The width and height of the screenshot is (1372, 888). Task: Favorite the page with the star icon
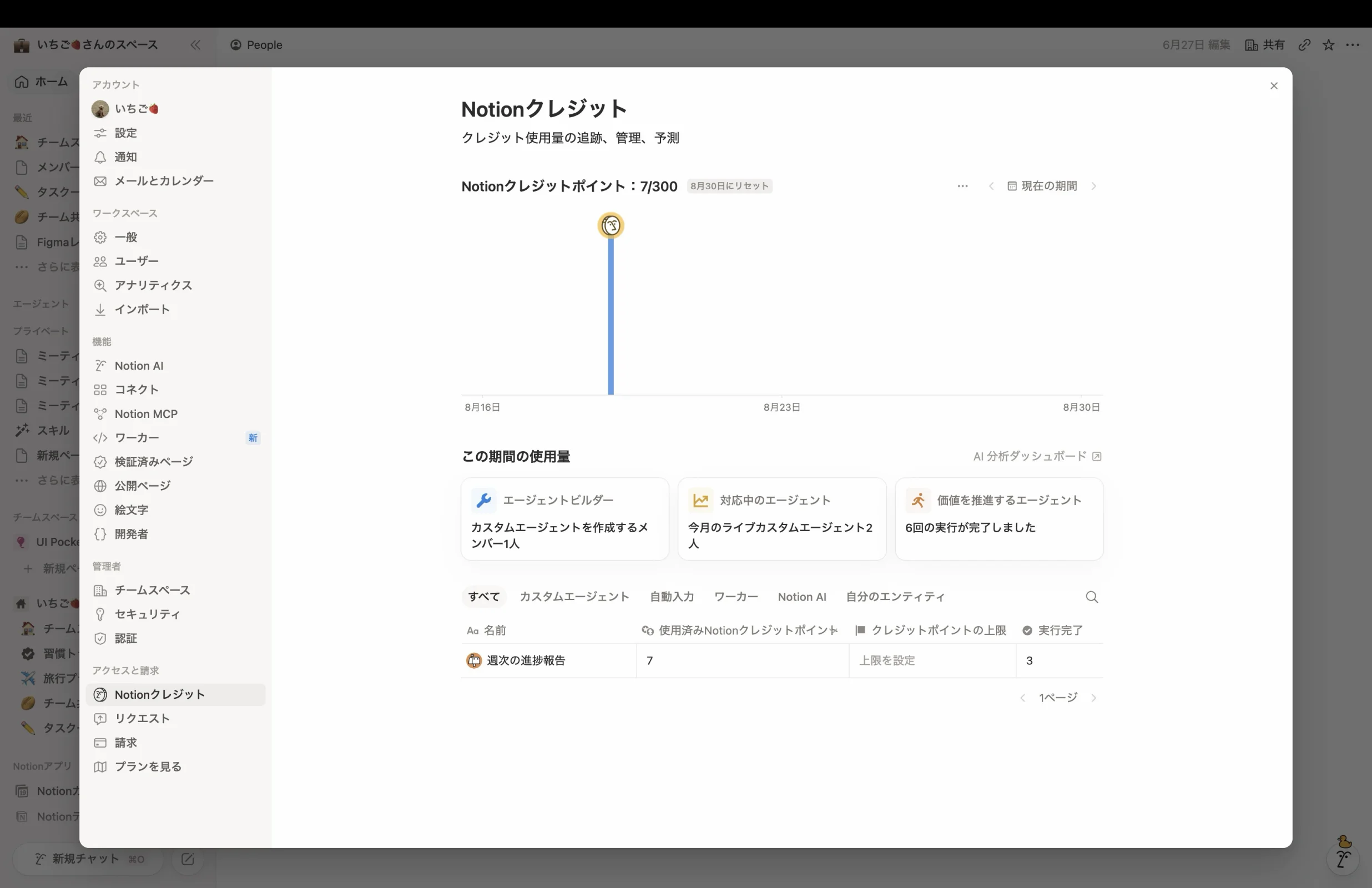1328,45
